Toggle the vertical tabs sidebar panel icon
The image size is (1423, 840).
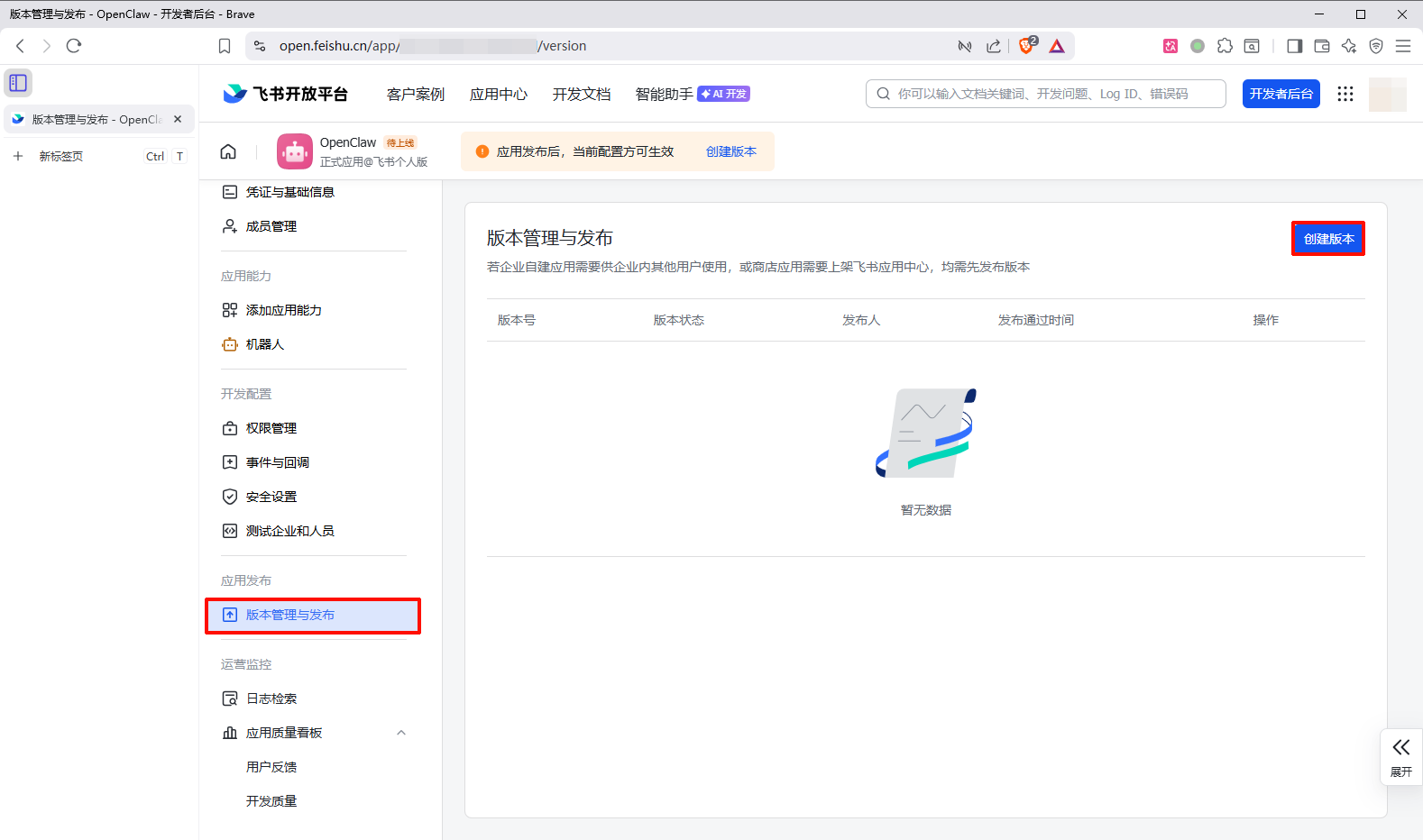click(18, 83)
